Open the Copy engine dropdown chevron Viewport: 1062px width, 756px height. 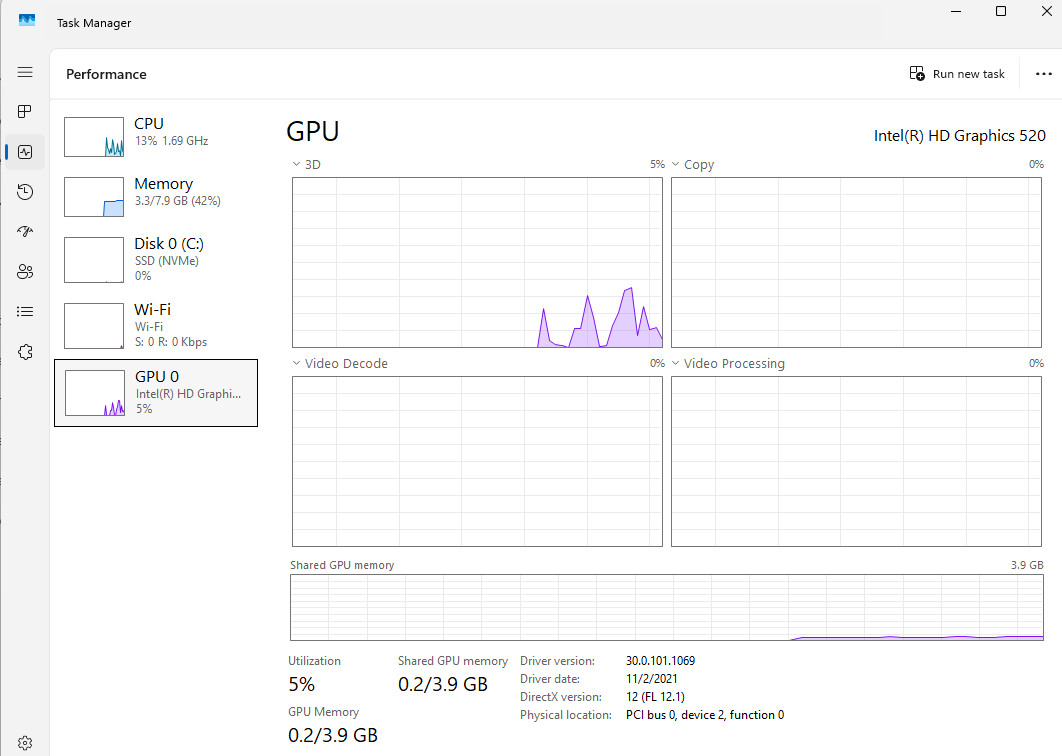pyautogui.click(x=675, y=165)
